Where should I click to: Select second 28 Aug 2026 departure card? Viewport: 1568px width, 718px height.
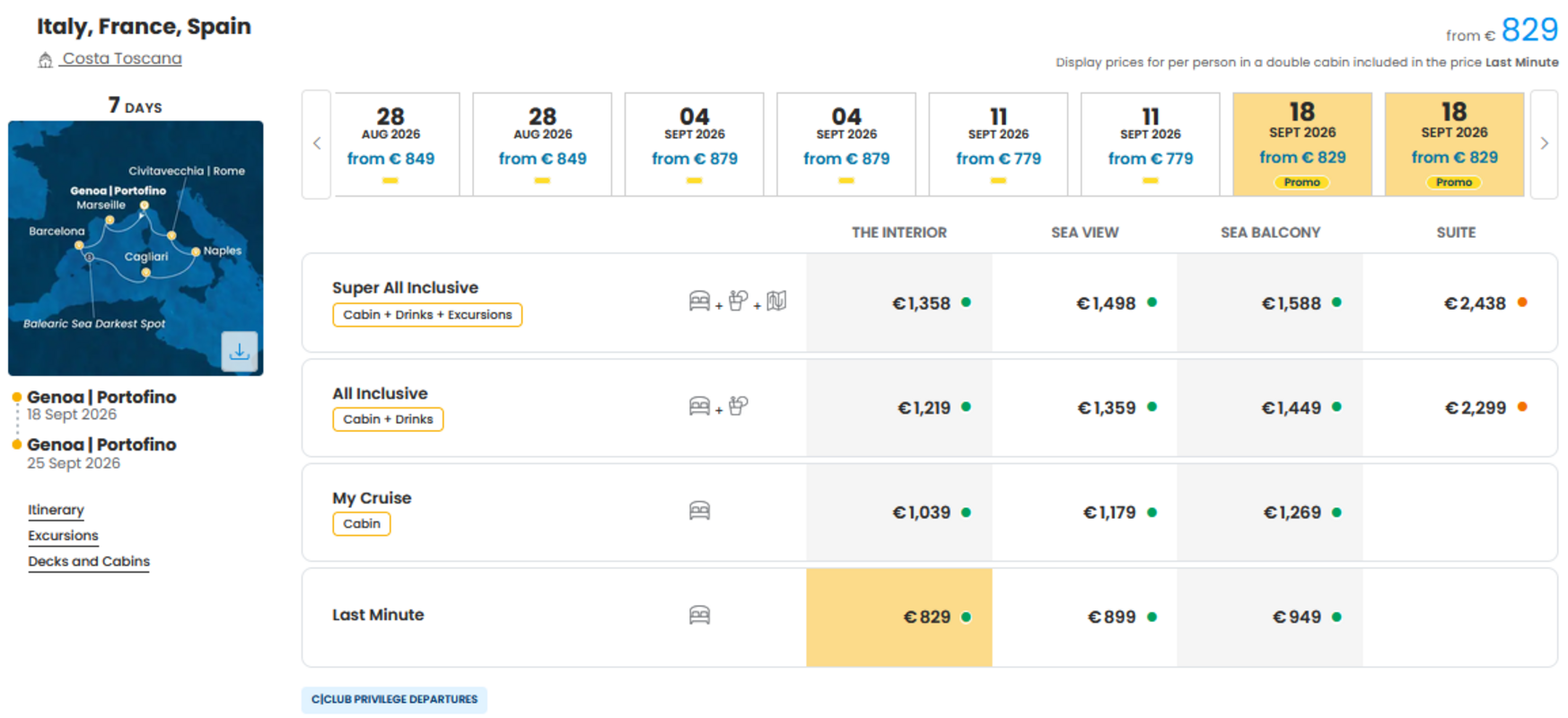click(542, 144)
